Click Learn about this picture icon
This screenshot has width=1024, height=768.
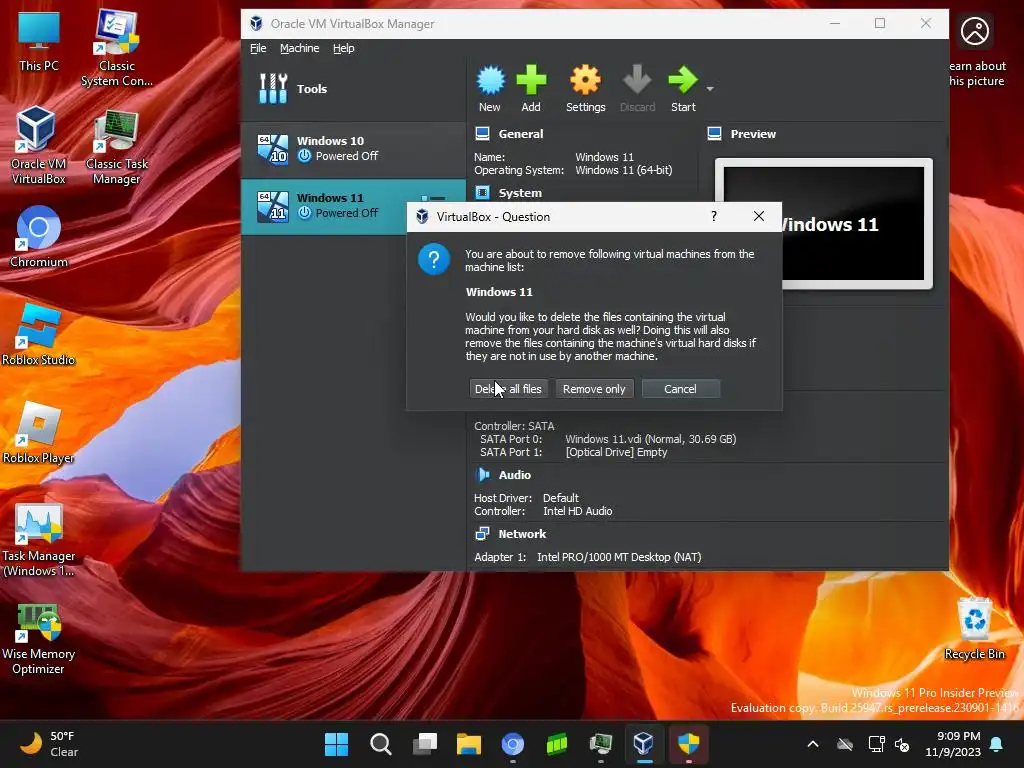tap(975, 31)
